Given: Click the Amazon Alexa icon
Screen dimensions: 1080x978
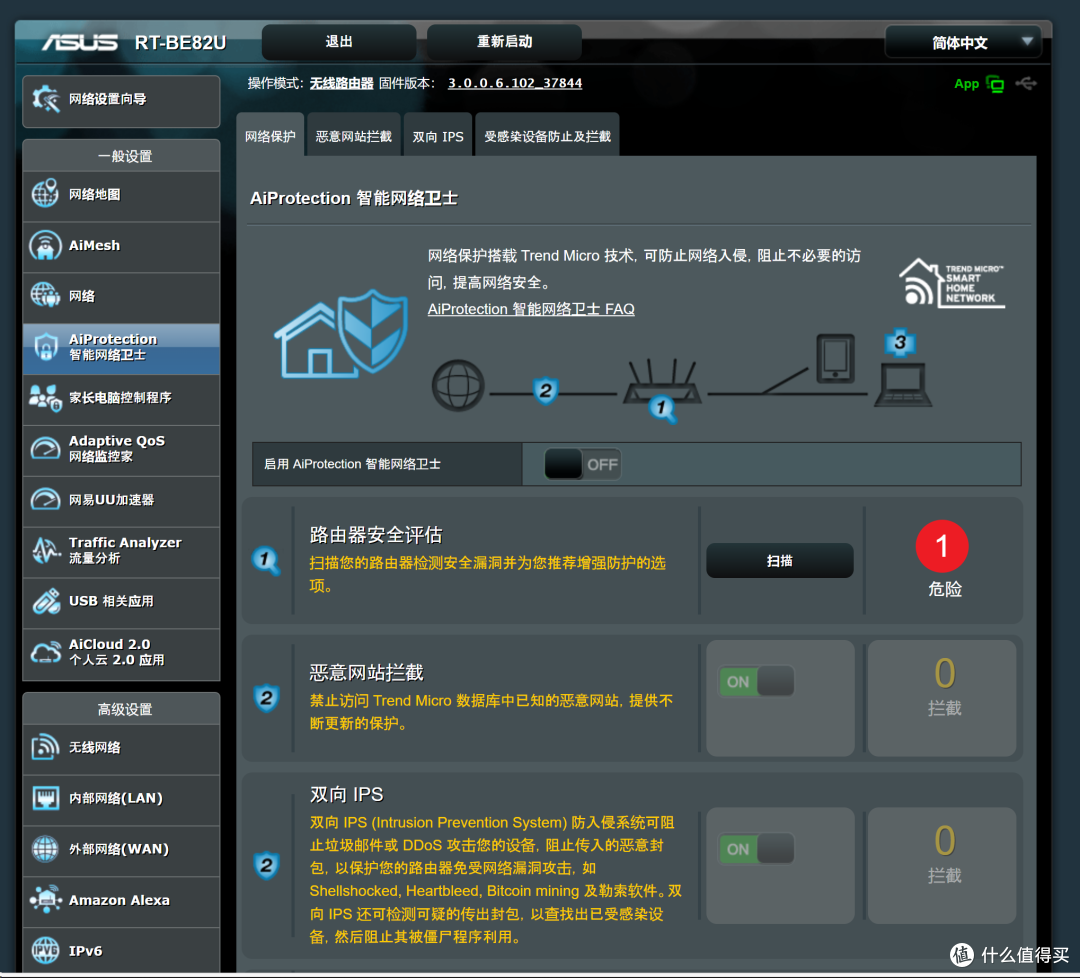Looking at the screenshot, I should point(45,899).
